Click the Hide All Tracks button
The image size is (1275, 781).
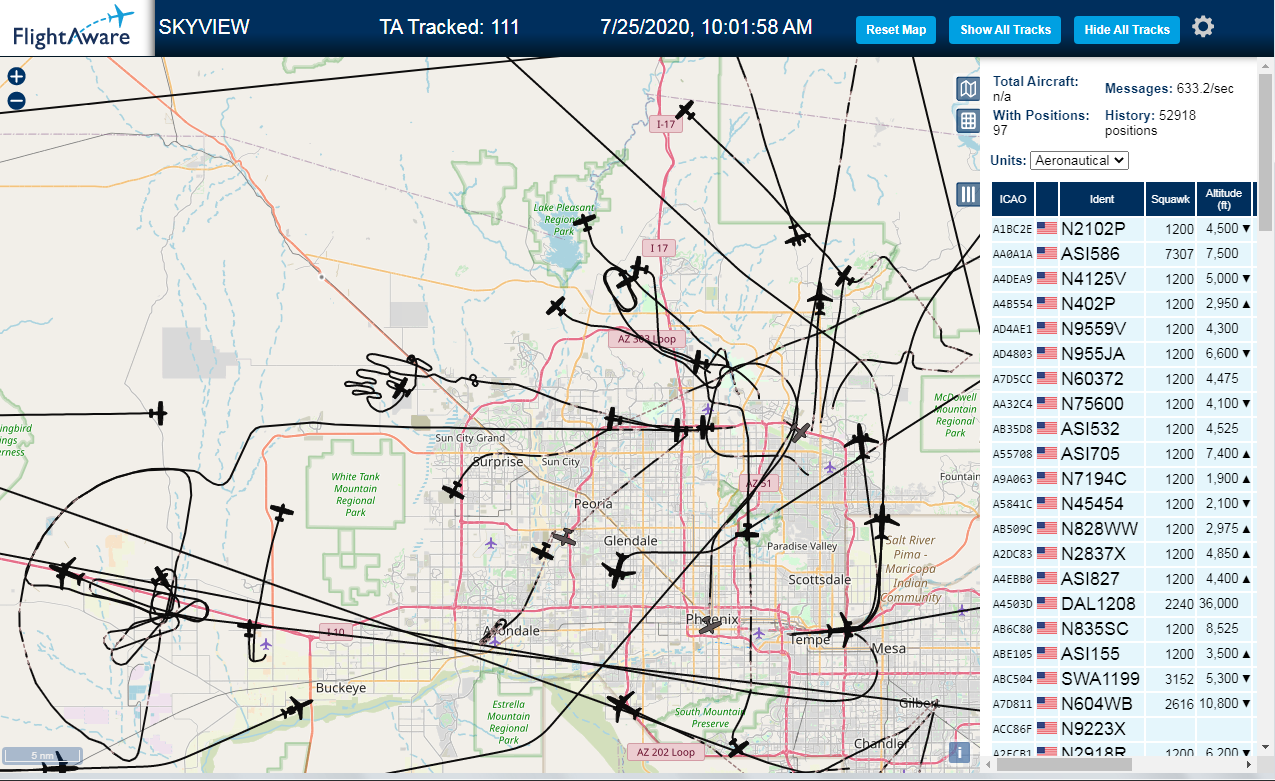[x=1127, y=30]
